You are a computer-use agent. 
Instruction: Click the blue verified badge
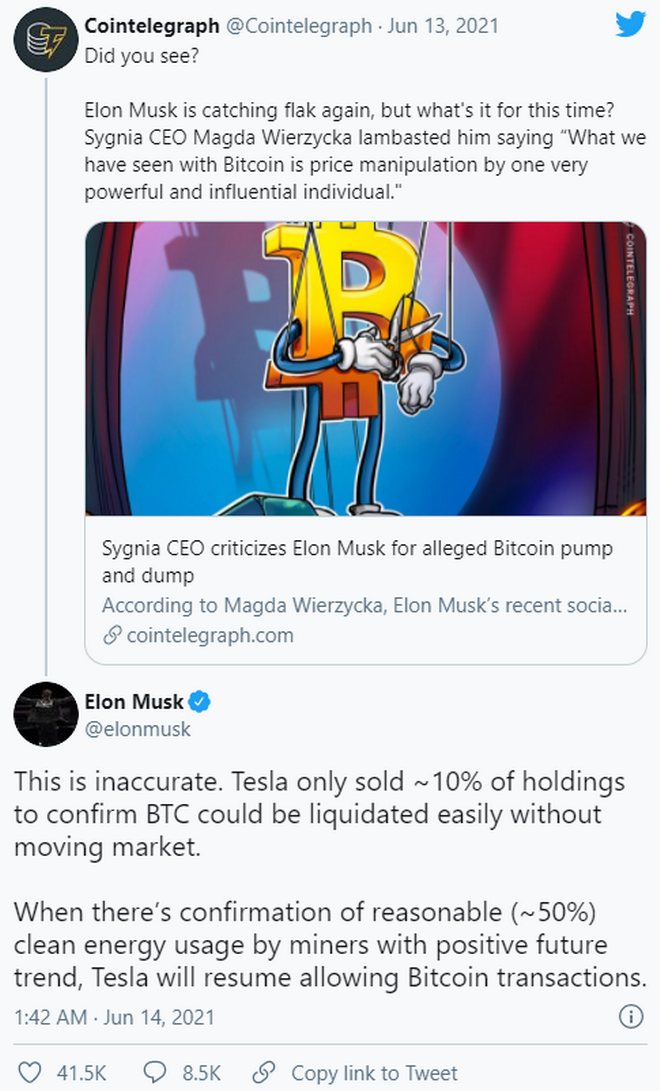click(200, 702)
